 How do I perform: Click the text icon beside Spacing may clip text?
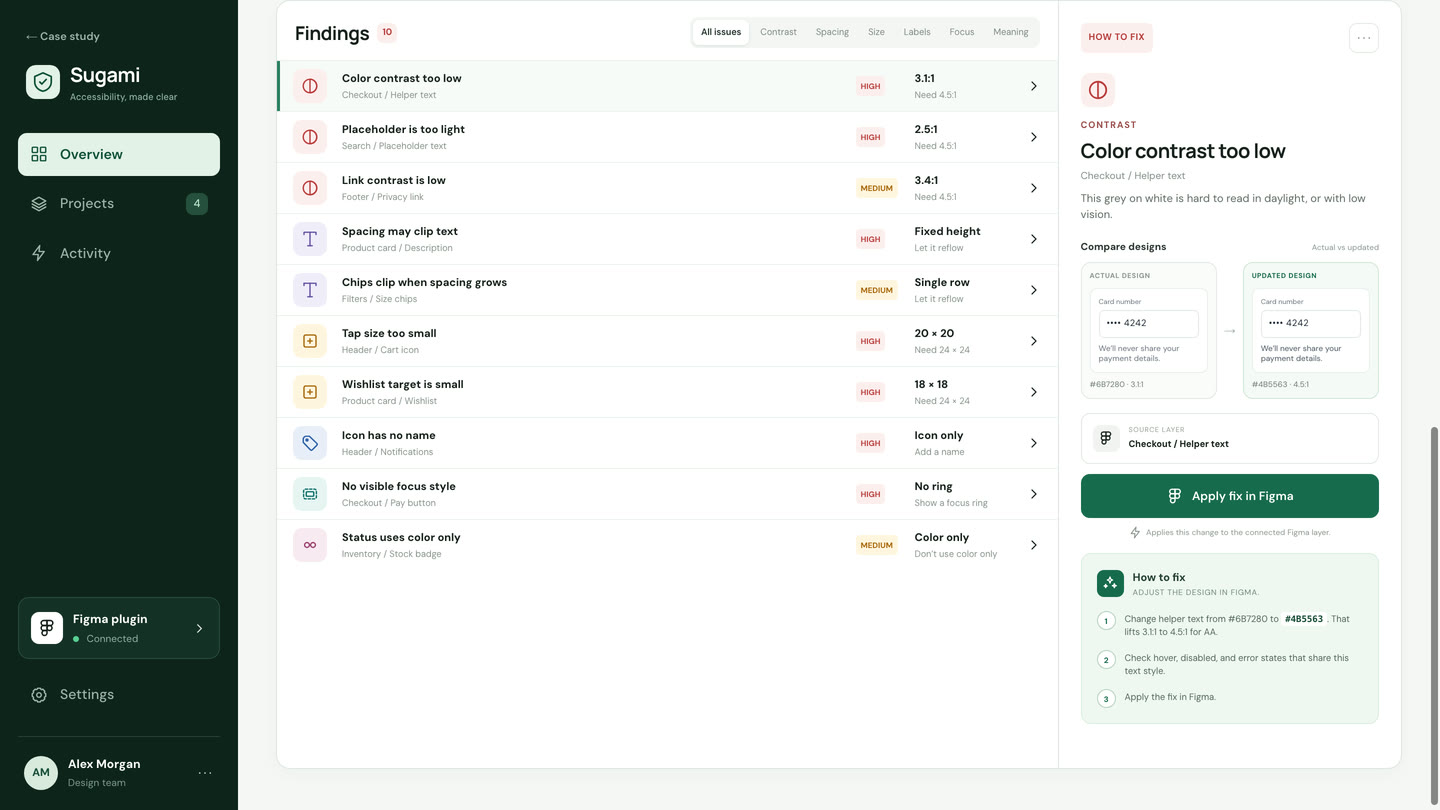coord(310,239)
